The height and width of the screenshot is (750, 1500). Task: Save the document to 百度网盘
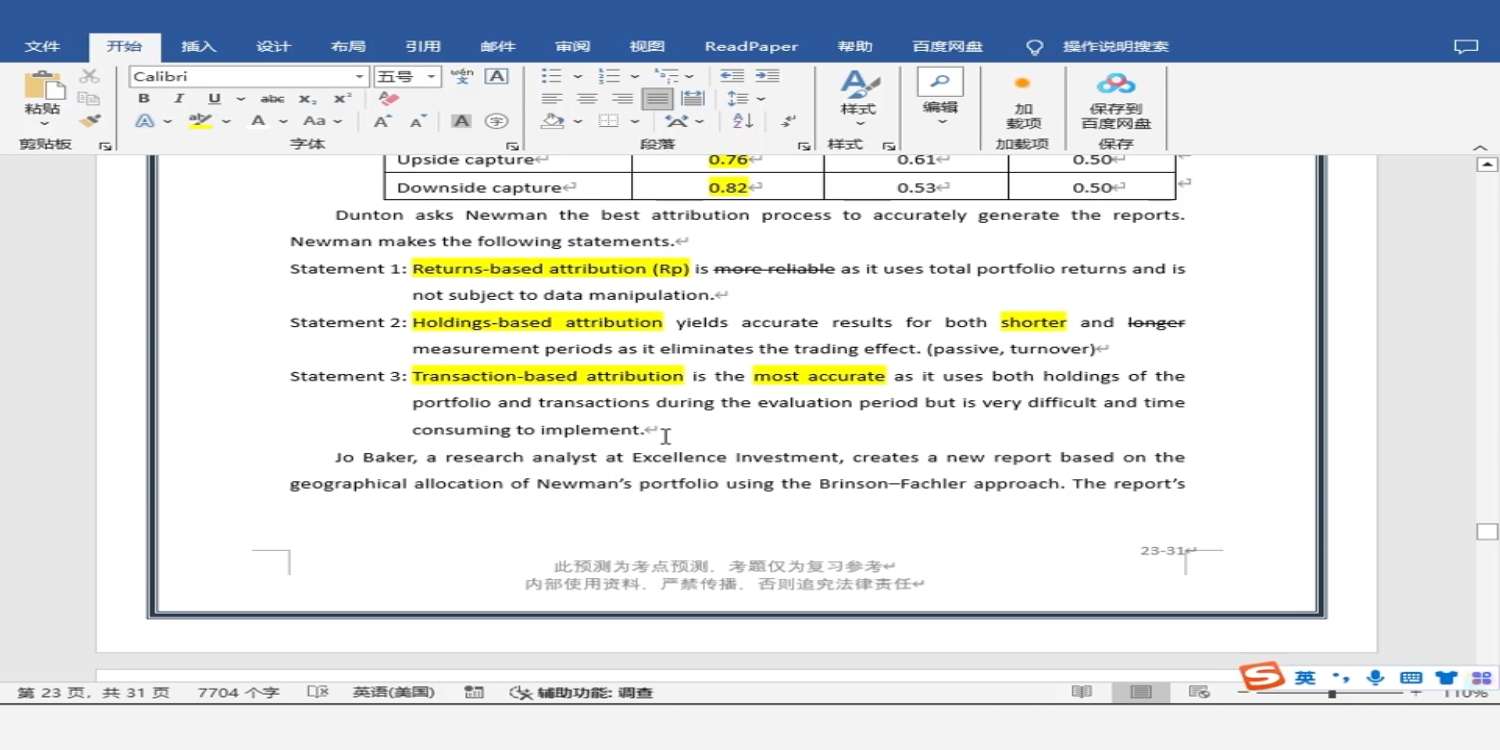tap(1116, 103)
